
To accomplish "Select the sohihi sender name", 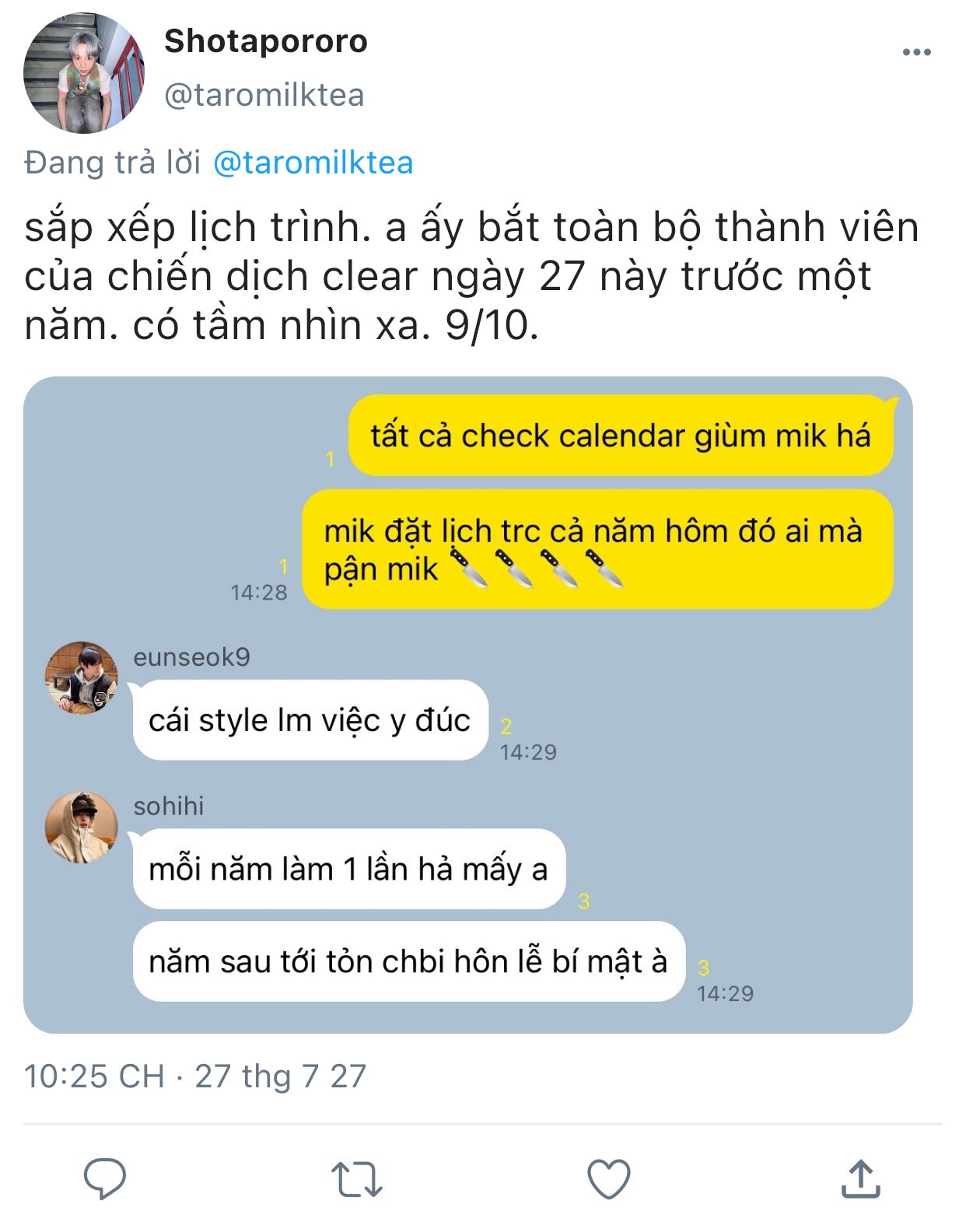I will tap(169, 807).
